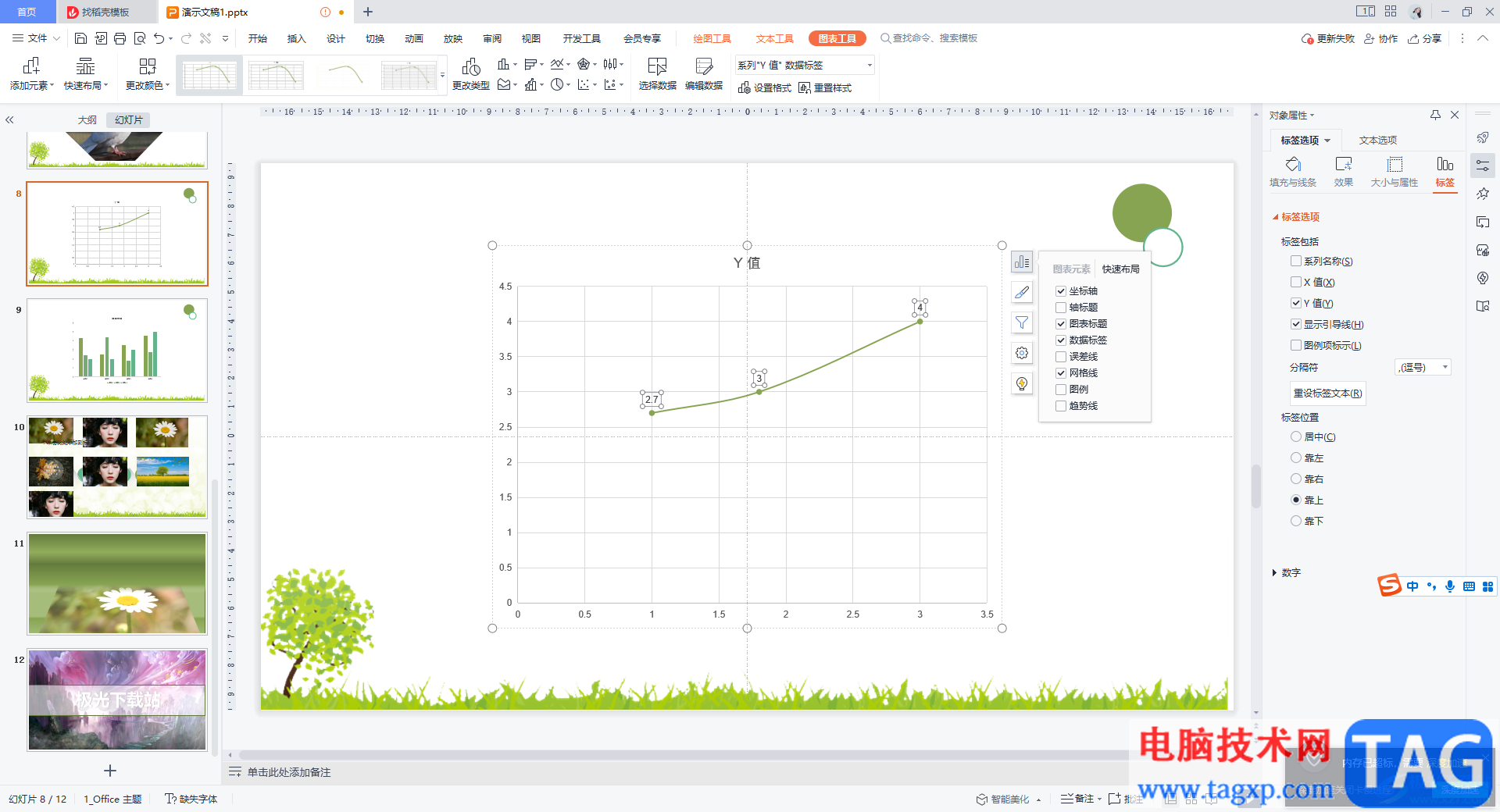Image resolution: width=1500 pixels, height=812 pixels.
Task: Select 靠下 label position radio
Action: [x=1296, y=521]
